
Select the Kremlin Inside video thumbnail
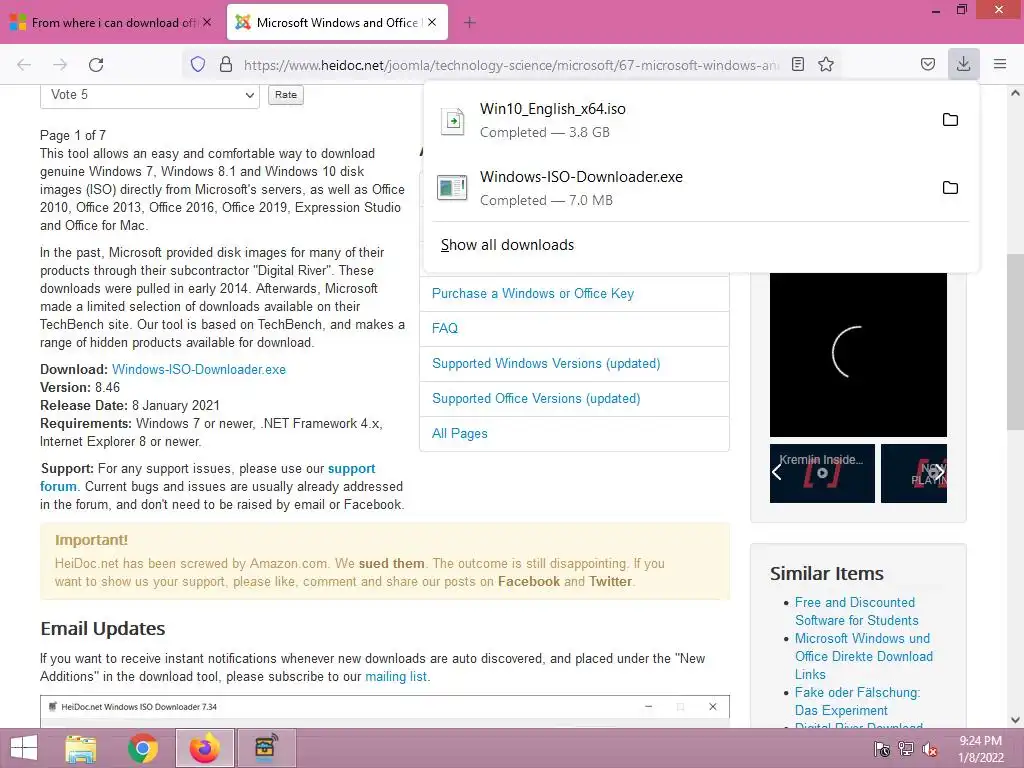point(822,473)
